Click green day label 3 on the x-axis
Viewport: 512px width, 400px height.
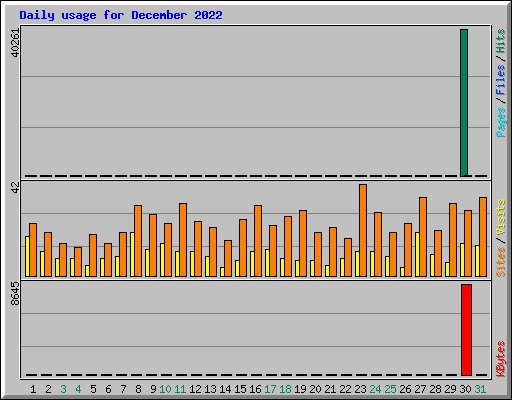point(63,389)
